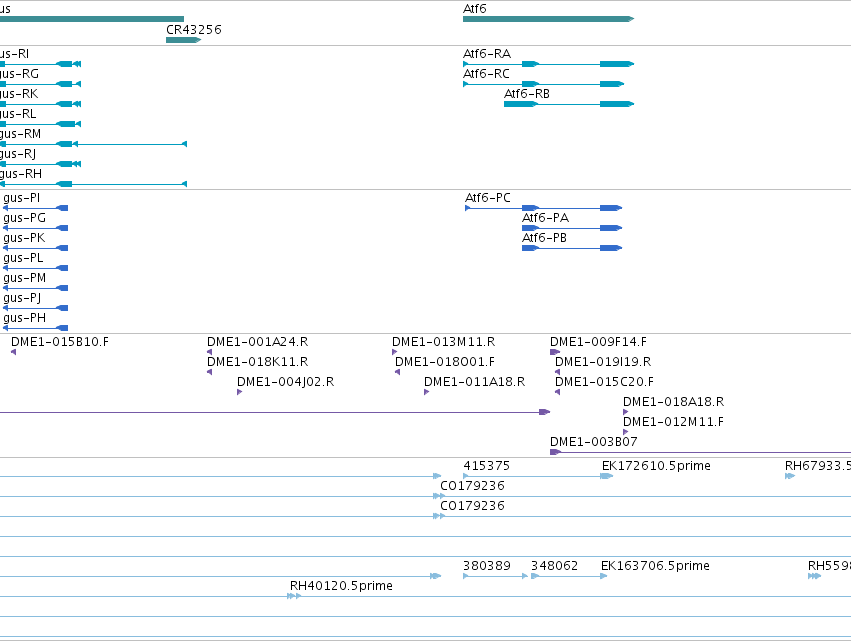Click the gus-PM protein label
The height and width of the screenshot is (641, 851).
(x=24, y=278)
